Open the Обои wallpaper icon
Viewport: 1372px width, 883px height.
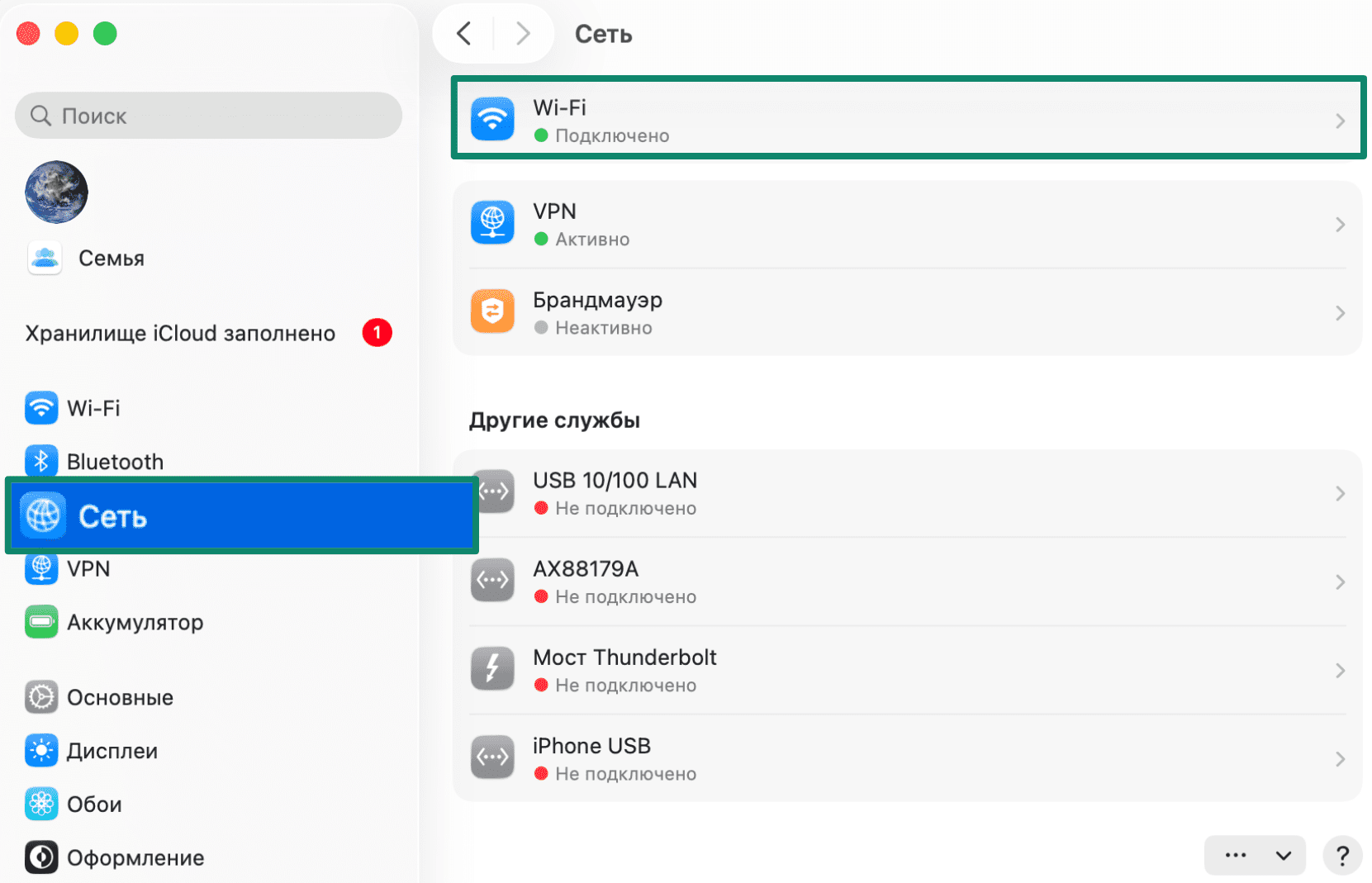[x=40, y=803]
